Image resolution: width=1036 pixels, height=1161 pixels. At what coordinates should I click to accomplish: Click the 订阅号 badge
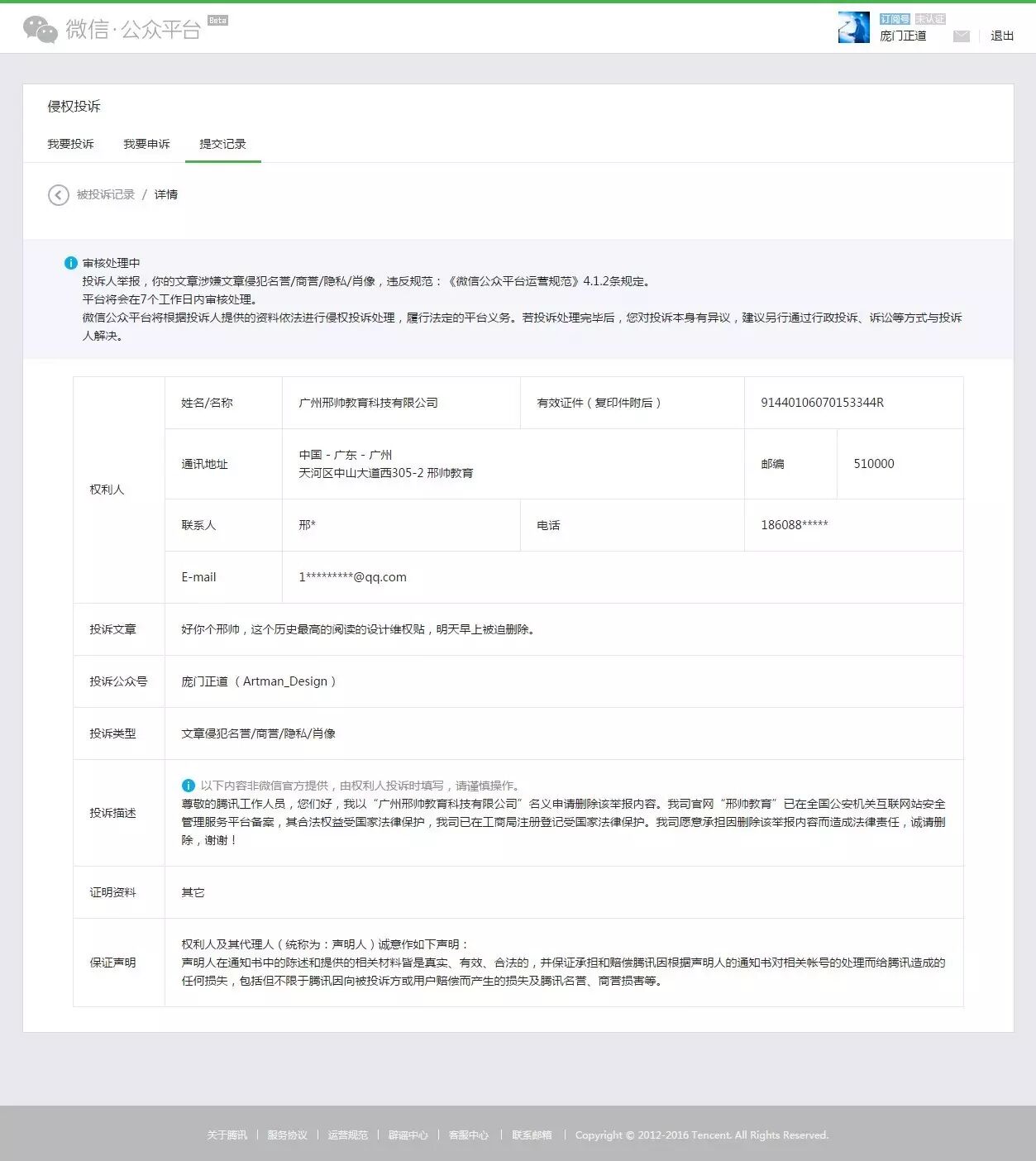pos(895,18)
